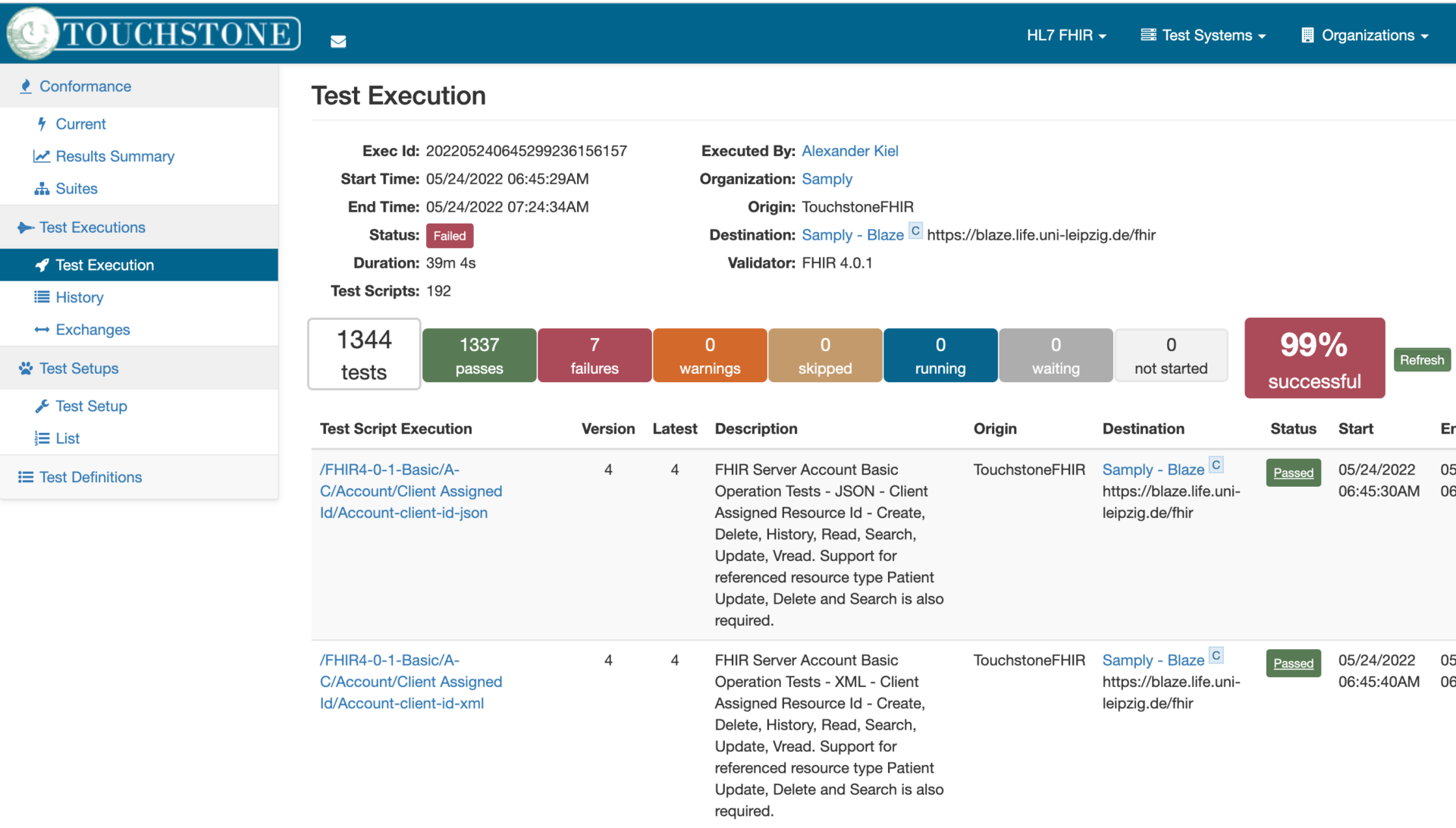This screenshot has height=828, width=1456.
Task: Filter by 7 failures
Action: click(595, 356)
